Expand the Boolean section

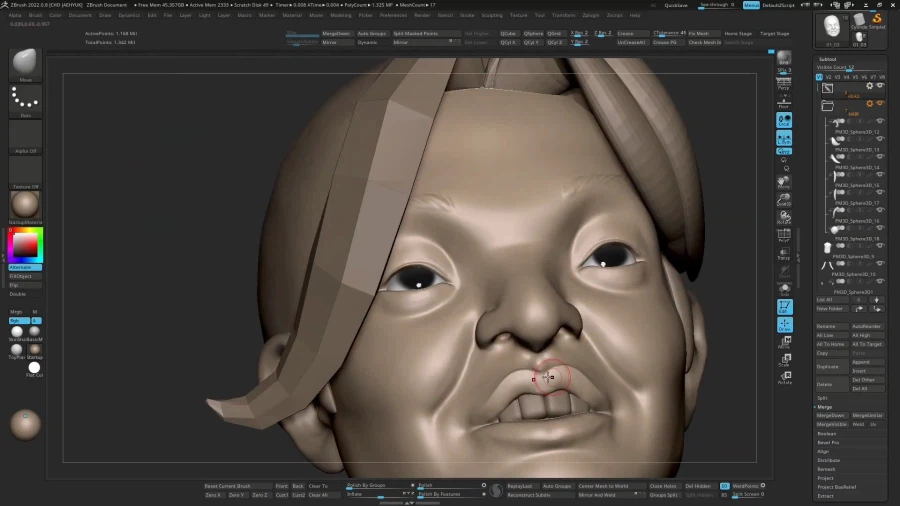(827, 433)
